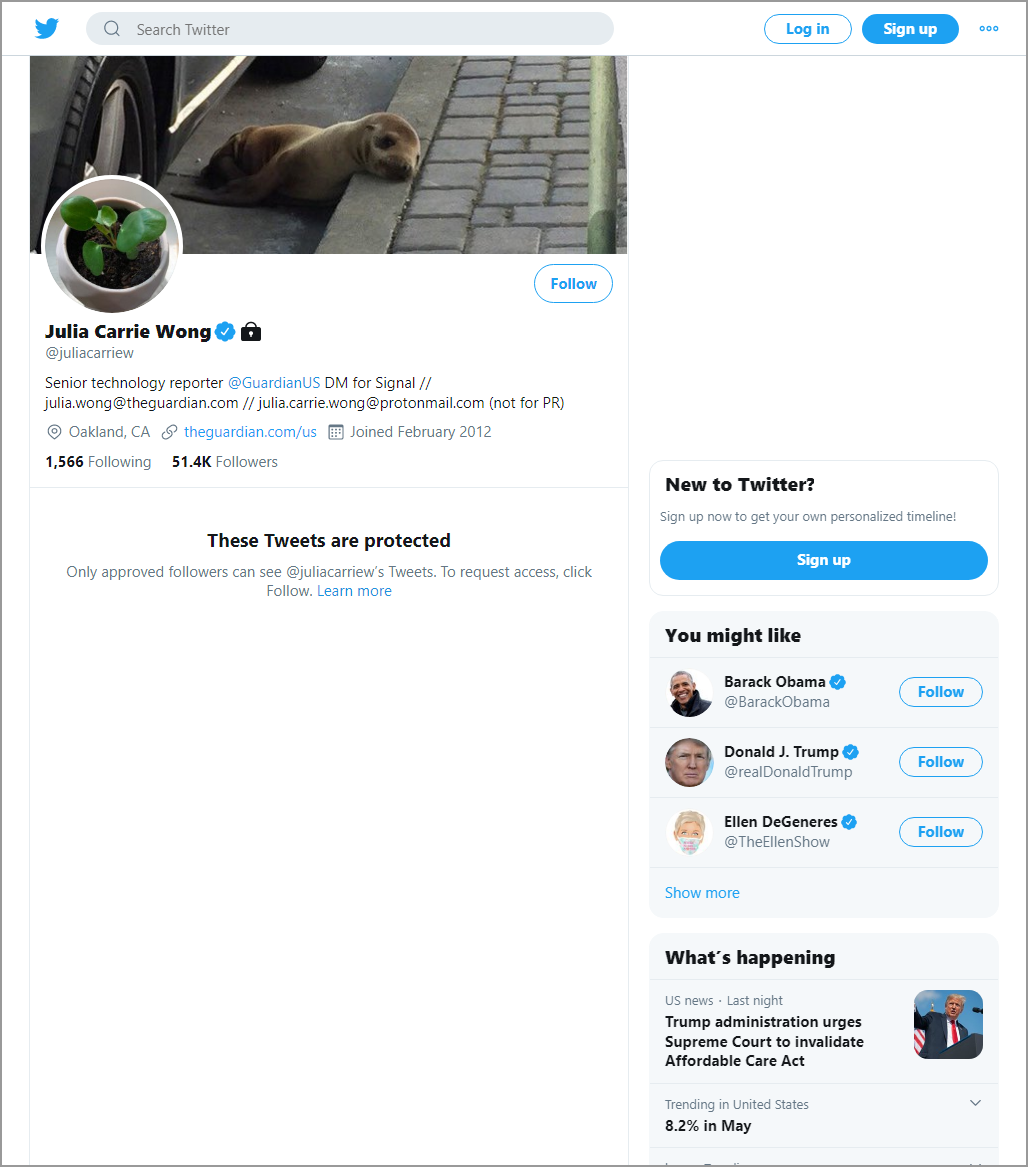Click Learn more about protected Tweets
The image size is (1028, 1167).
[x=354, y=591]
